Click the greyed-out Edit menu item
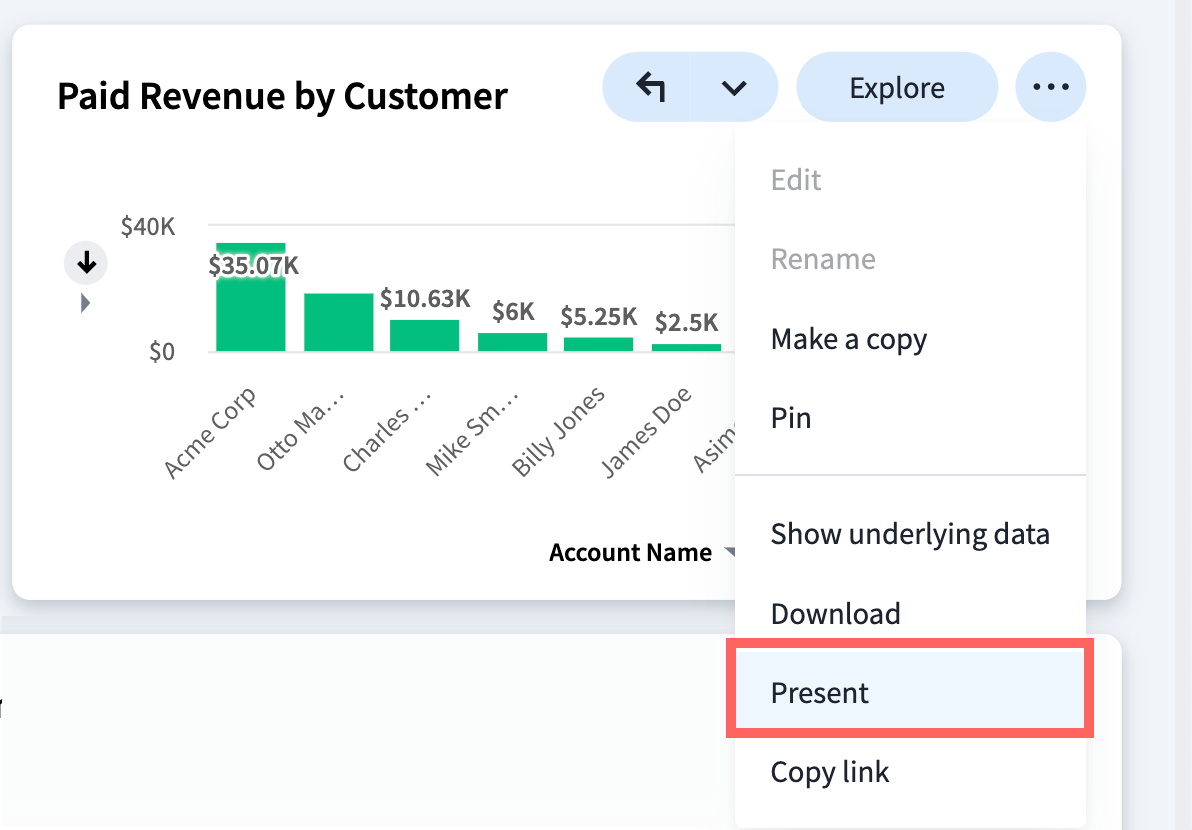1192x830 pixels. 796,180
